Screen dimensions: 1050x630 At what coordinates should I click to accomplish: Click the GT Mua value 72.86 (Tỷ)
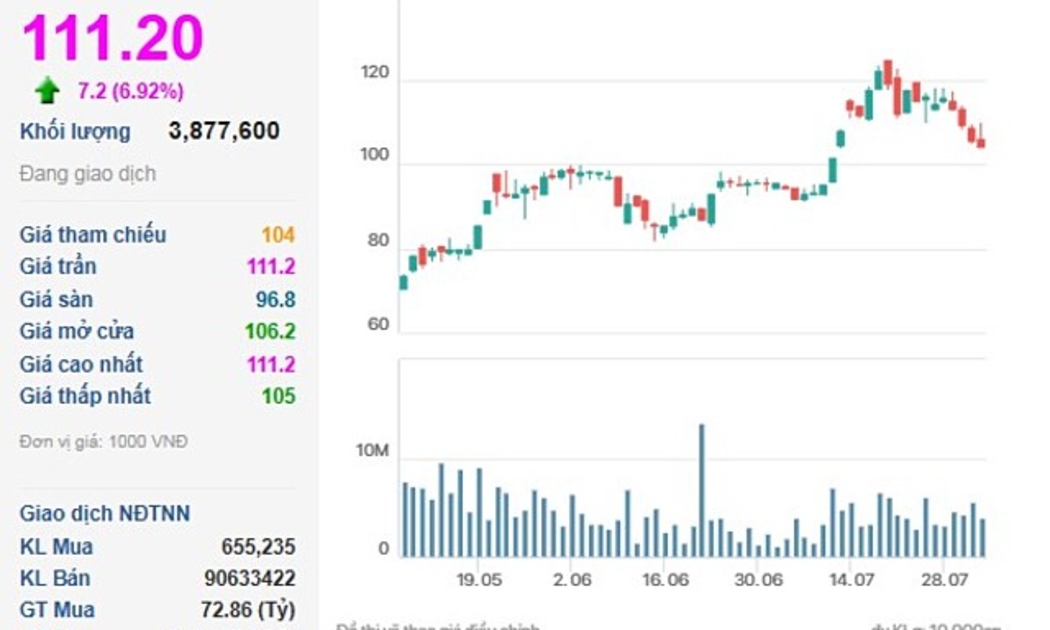tap(247, 610)
